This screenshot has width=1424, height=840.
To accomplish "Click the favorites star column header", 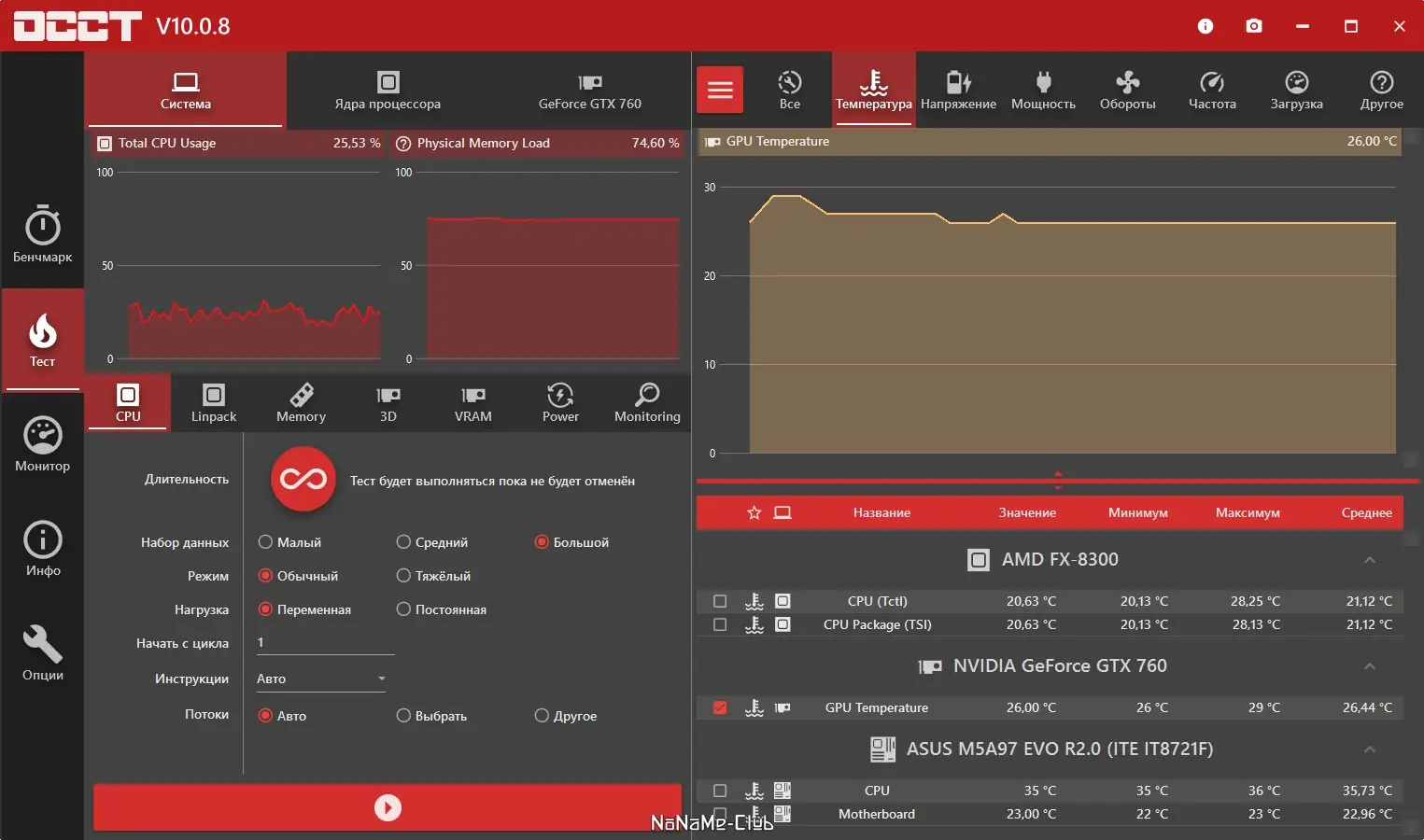I will point(754,512).
